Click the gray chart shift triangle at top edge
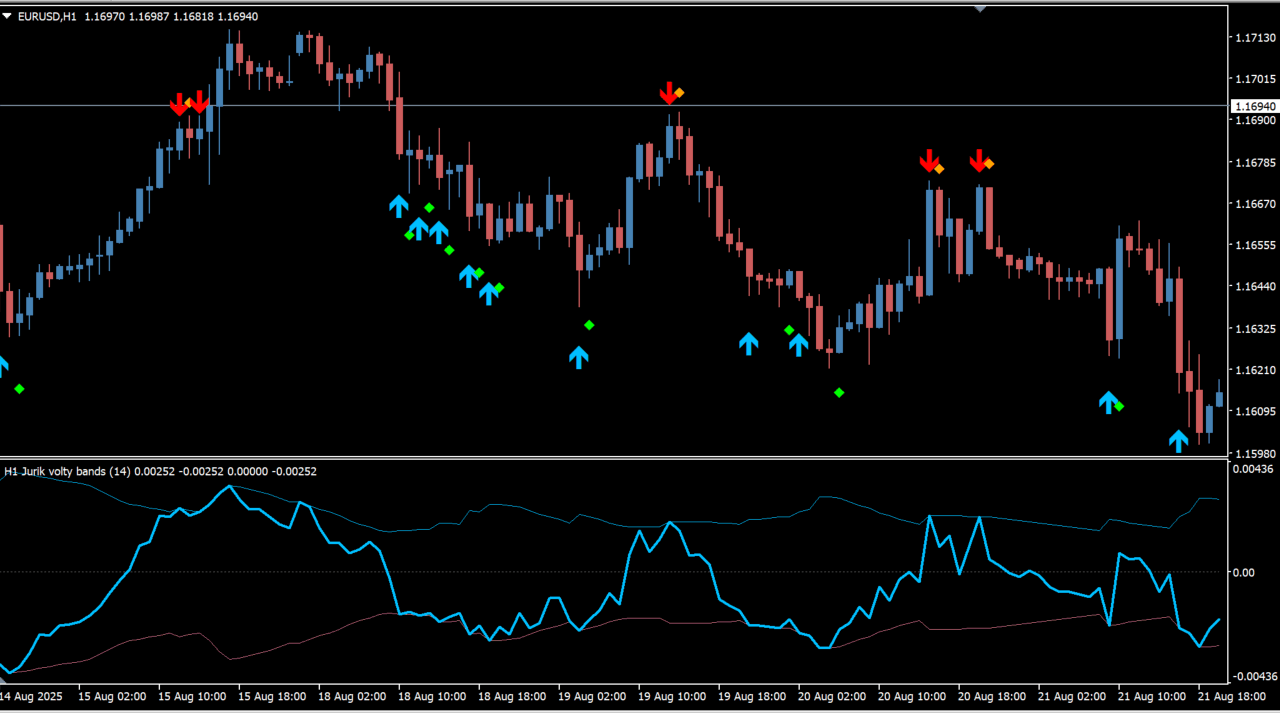 click(980, 9)
